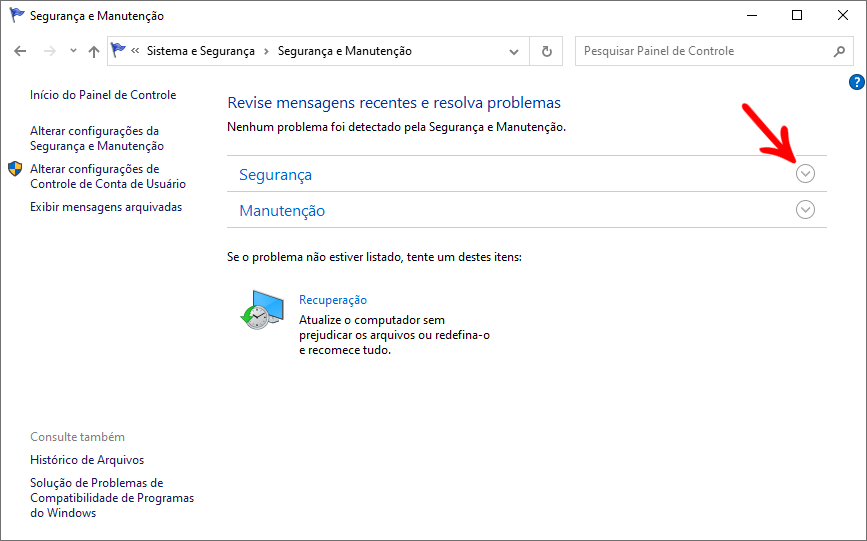Refresh the Control Panel page
Image resolution: width=867 pixels, height=541 pixels.
pyautogui.click(x=546, y=51)
